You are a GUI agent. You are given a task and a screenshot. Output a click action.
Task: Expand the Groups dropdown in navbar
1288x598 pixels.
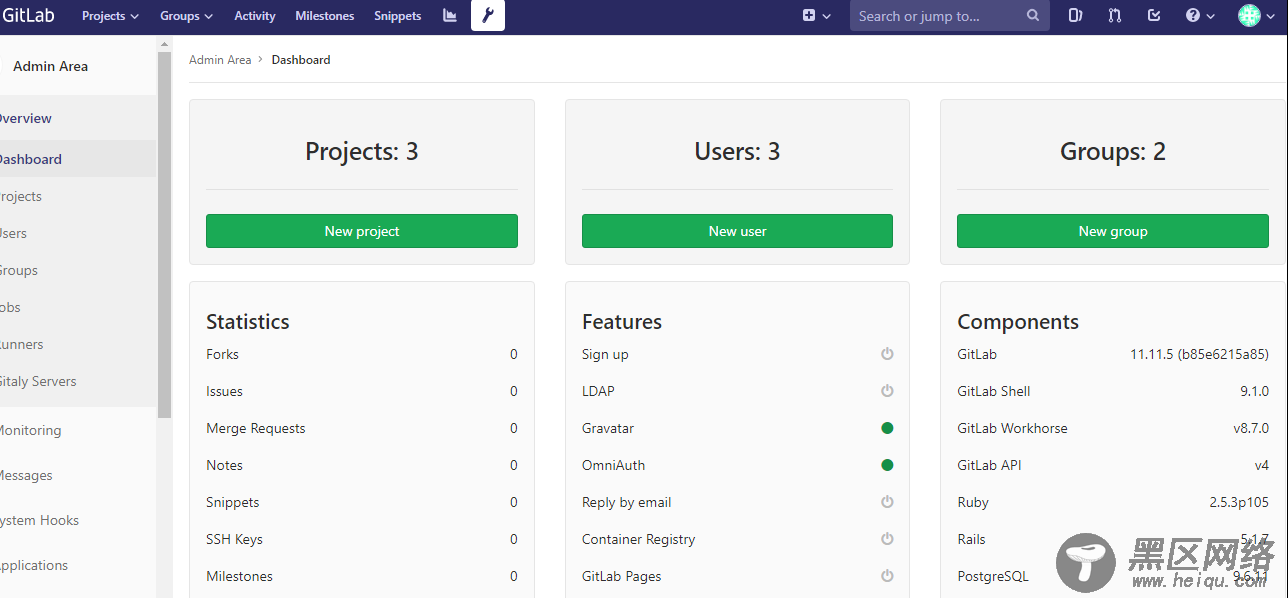pyautogui.click(x=187, y=16)
